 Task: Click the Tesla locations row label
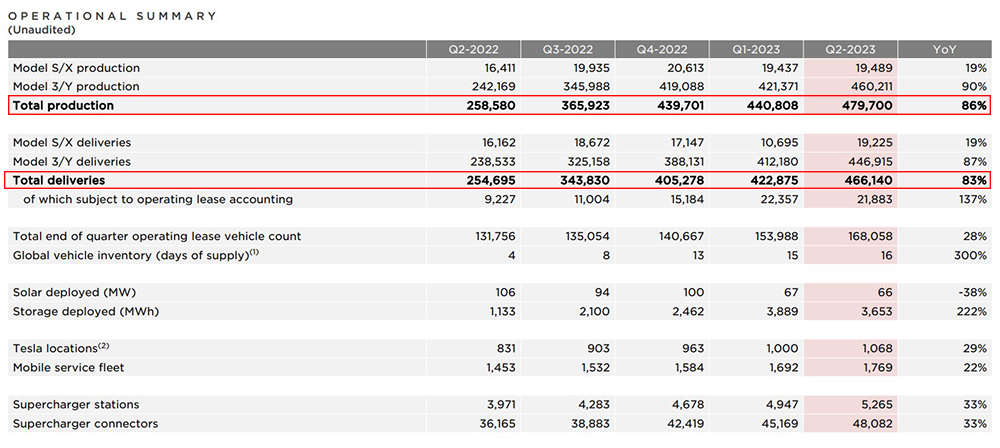coord(61,348)
